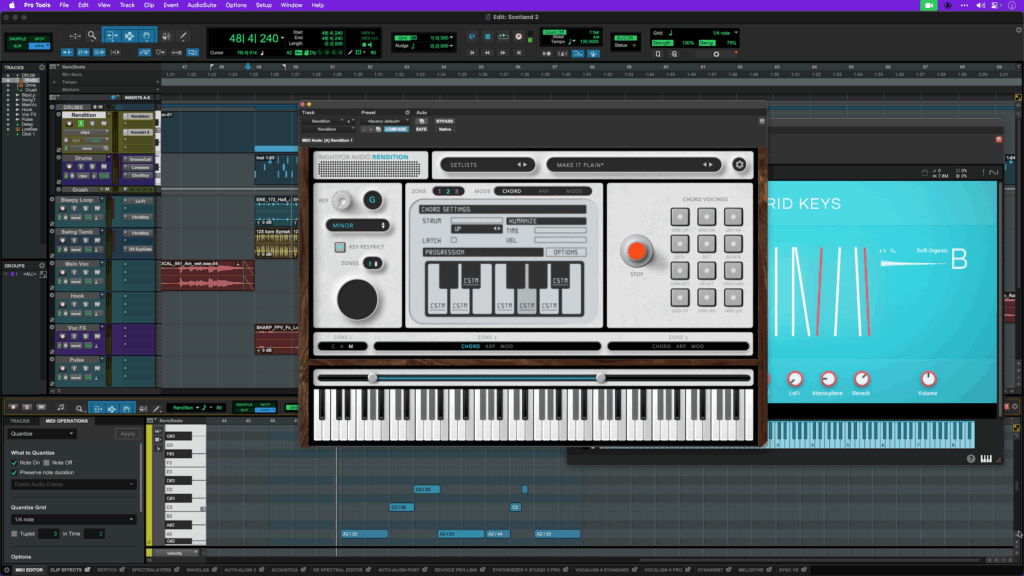
Task: Adjust the Reverb knob in Grid Keys
Action: click(861, 379)
